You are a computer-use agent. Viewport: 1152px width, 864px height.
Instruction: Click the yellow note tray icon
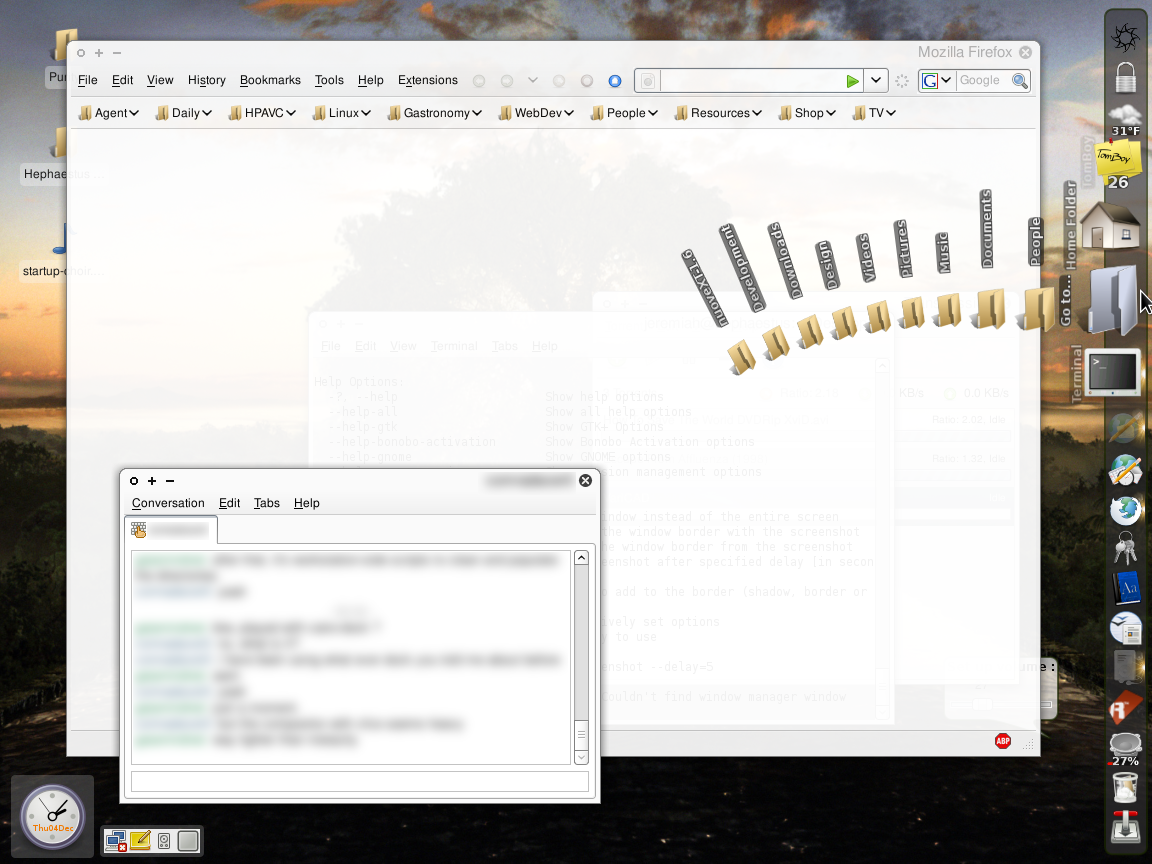click(140, 841)
